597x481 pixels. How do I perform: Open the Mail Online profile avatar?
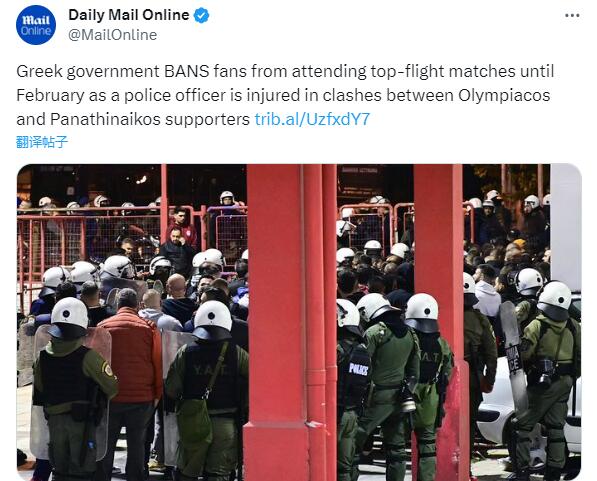[36, 25]
